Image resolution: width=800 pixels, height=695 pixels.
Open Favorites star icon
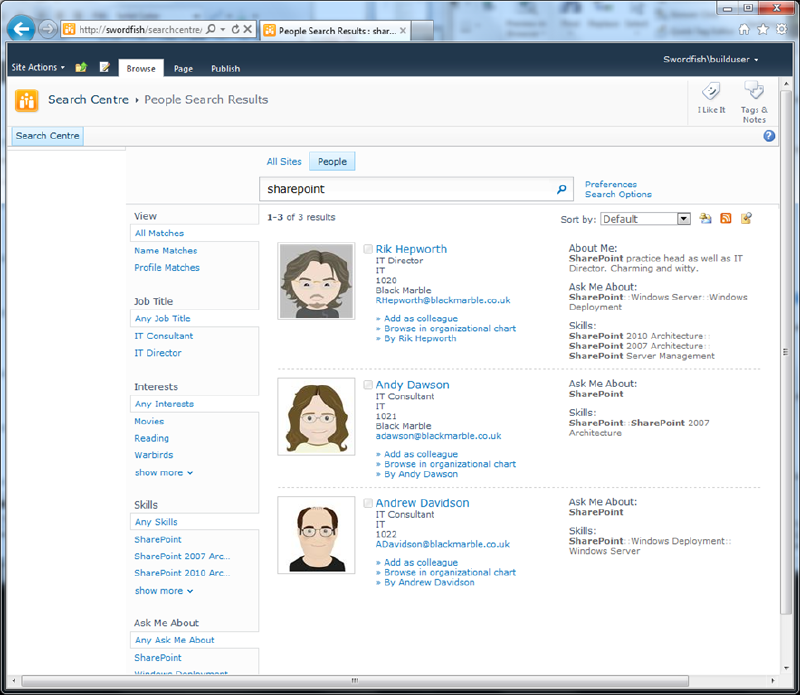[763, 29]
